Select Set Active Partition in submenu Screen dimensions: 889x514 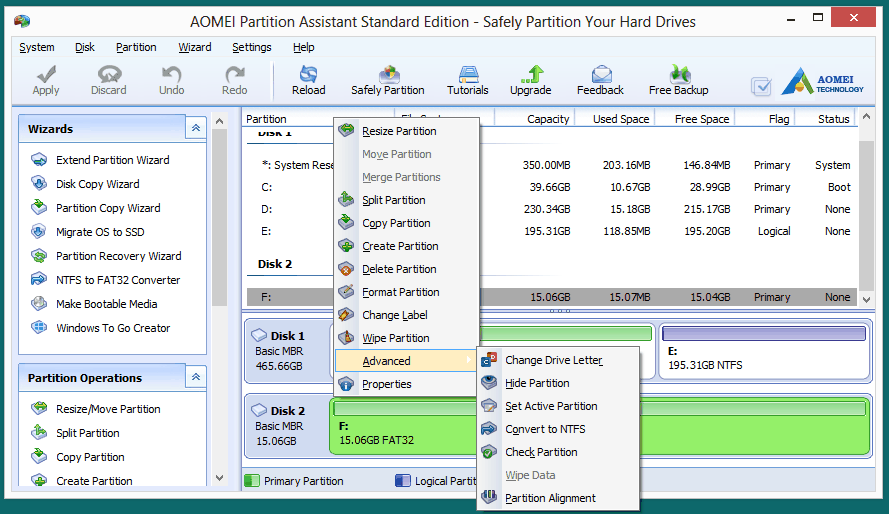(x=558, y=406)
